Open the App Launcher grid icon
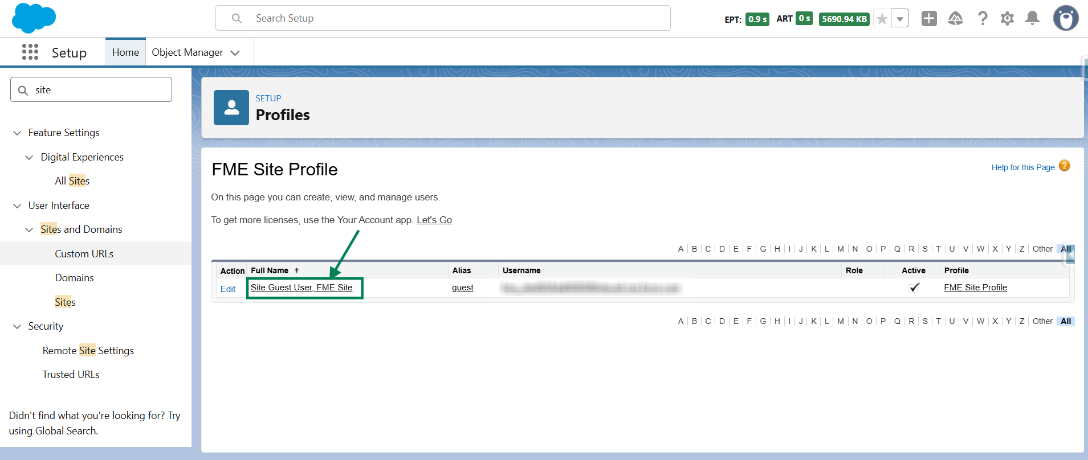This screenshot has height=460, width=1088. click(30, 53)
